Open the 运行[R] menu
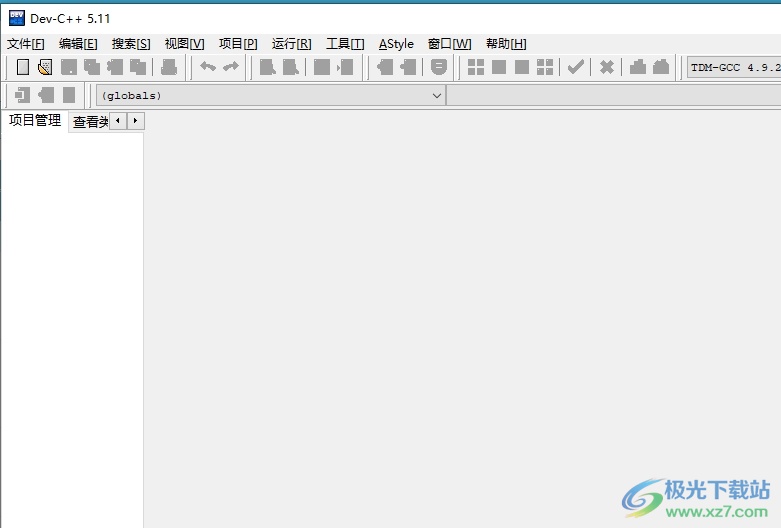781x528 pixels. pos(291,44)
